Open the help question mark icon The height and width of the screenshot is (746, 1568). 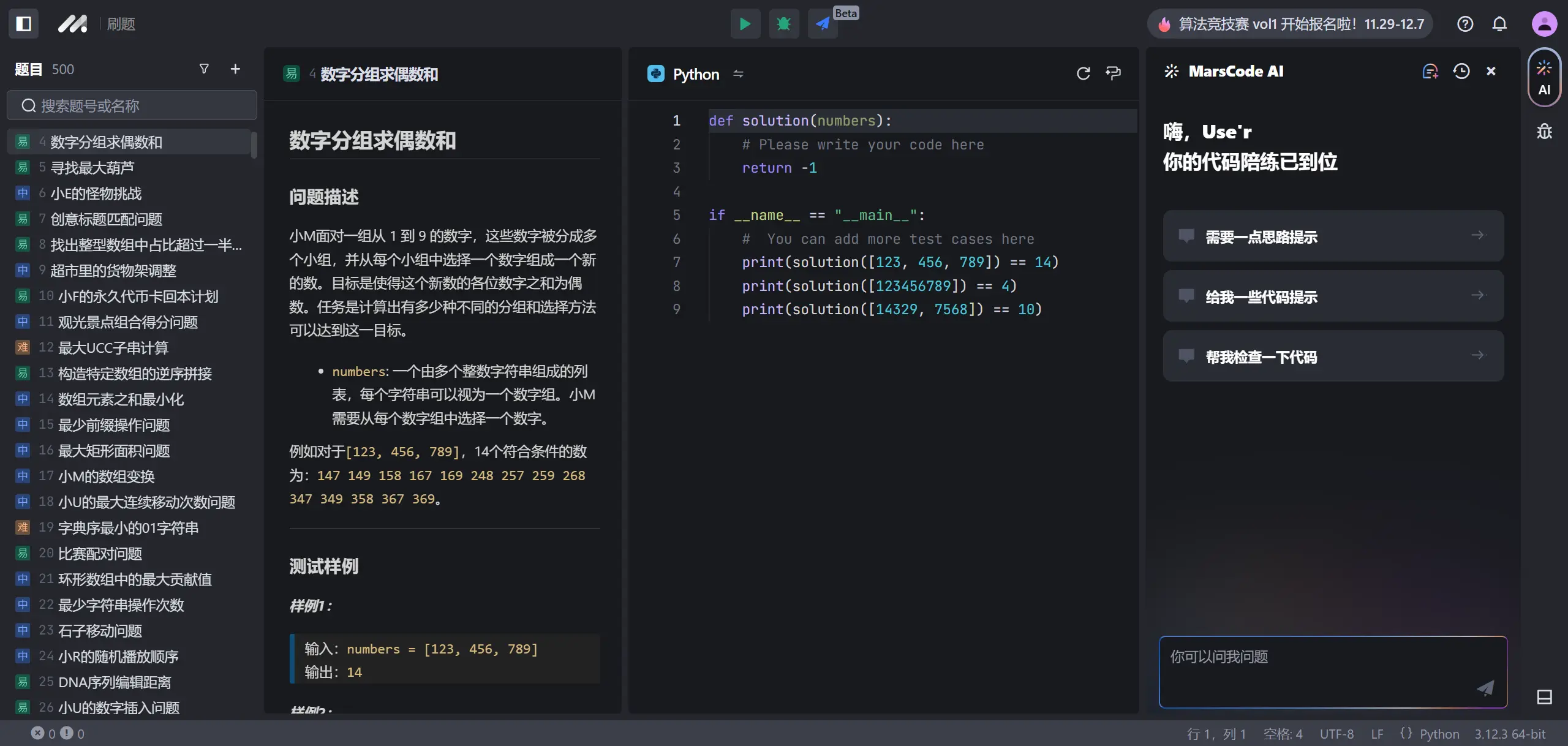1465,24
